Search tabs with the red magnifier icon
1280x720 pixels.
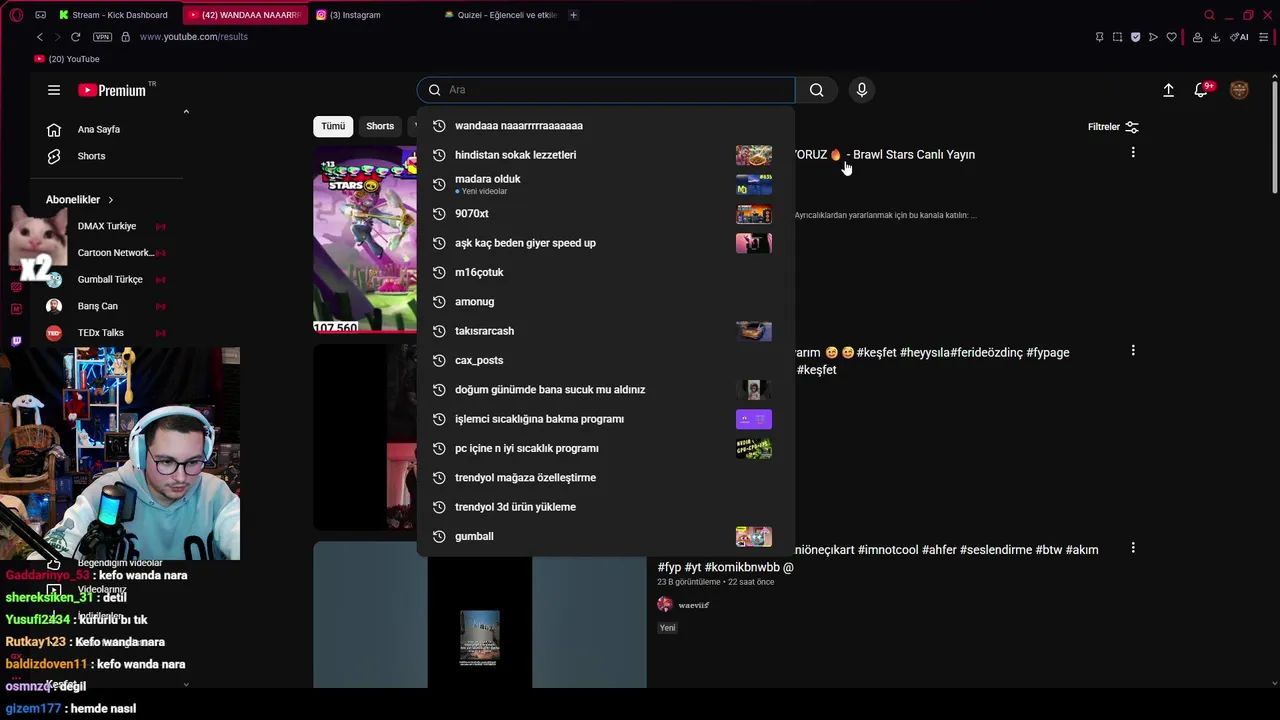pos(1209,15)
